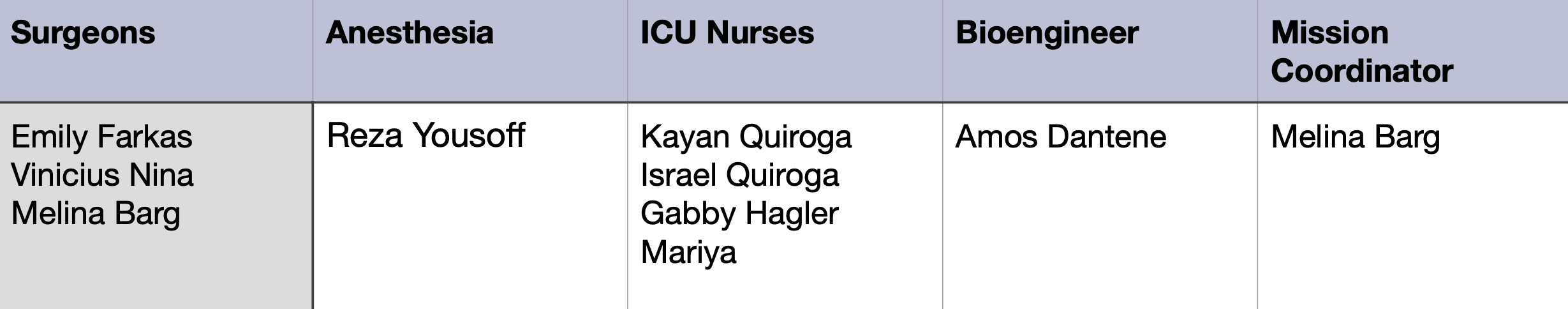Select Gabby Hagler in nurses list

pyautogui.click(x=739, y=213)
